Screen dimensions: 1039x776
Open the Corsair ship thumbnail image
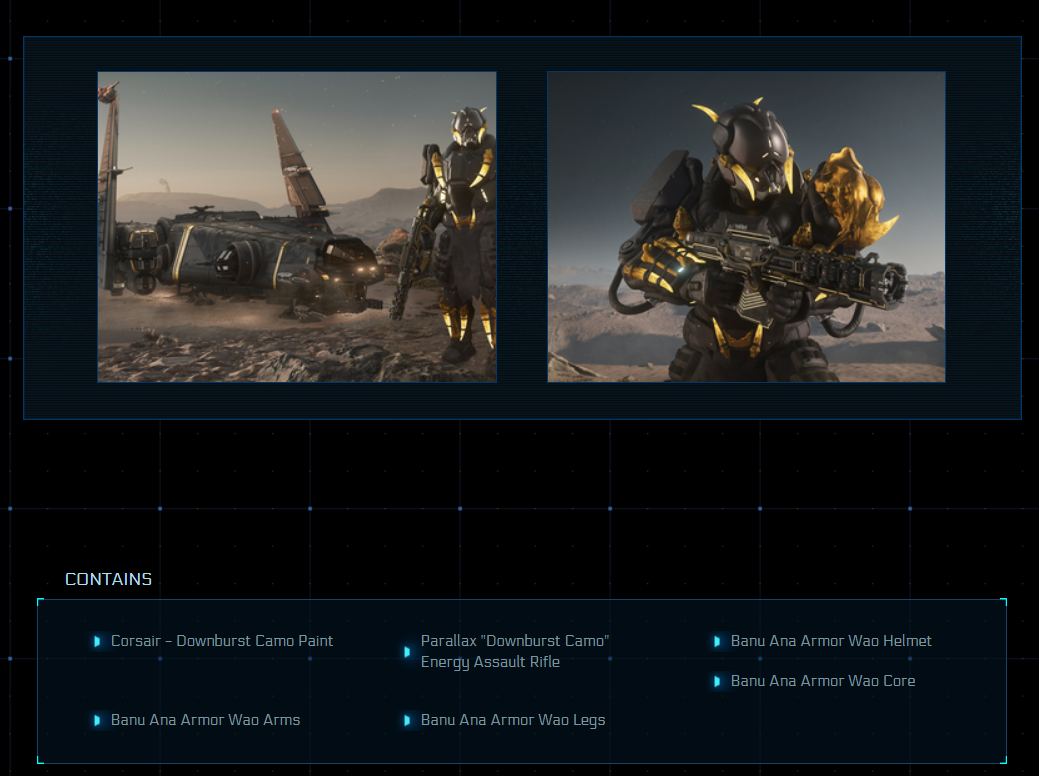(x=297, y=227)
